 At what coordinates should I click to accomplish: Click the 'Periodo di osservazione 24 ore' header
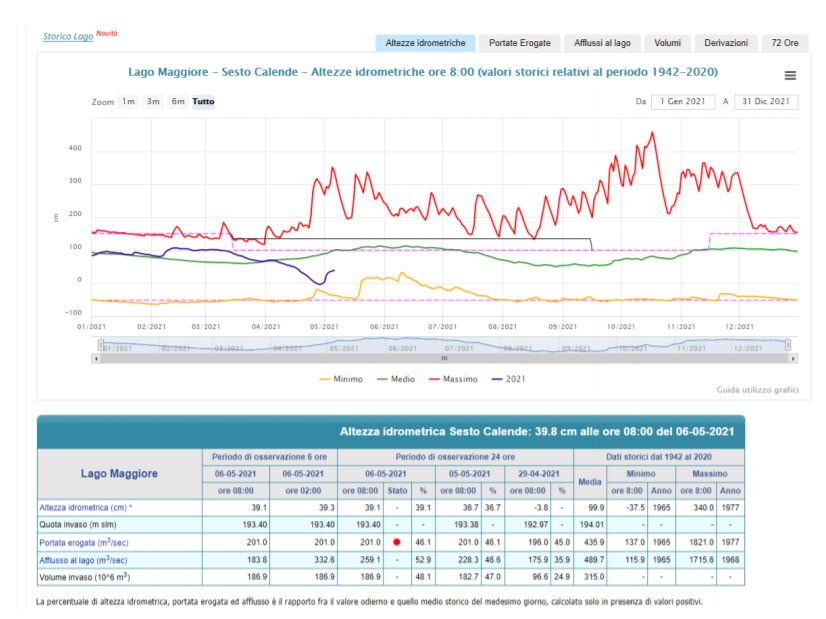(x=455, y=457)
